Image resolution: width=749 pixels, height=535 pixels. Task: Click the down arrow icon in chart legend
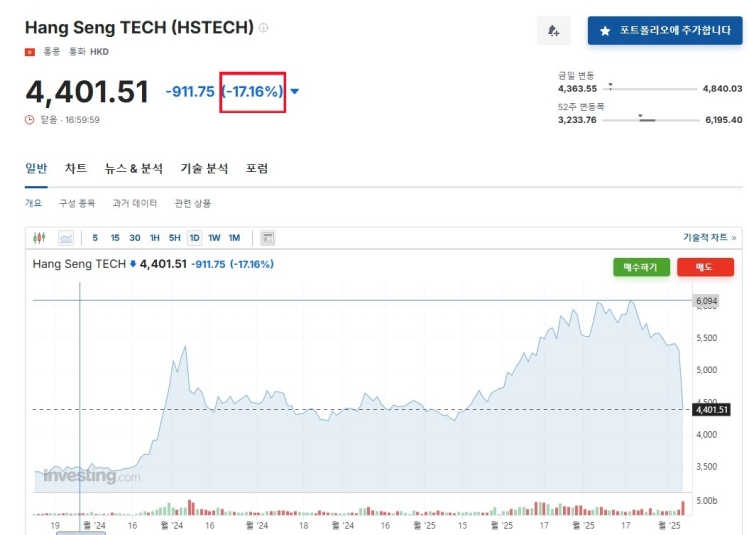click(x=133, y=264)
